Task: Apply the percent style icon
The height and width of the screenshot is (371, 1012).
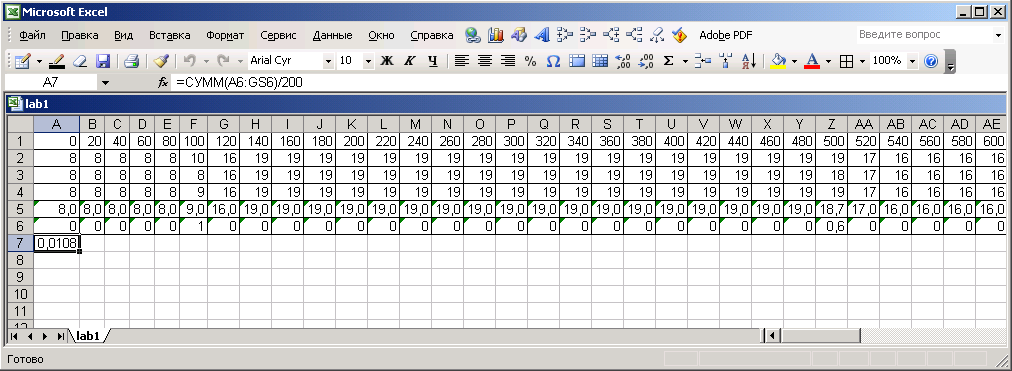Action: [531, 61]
